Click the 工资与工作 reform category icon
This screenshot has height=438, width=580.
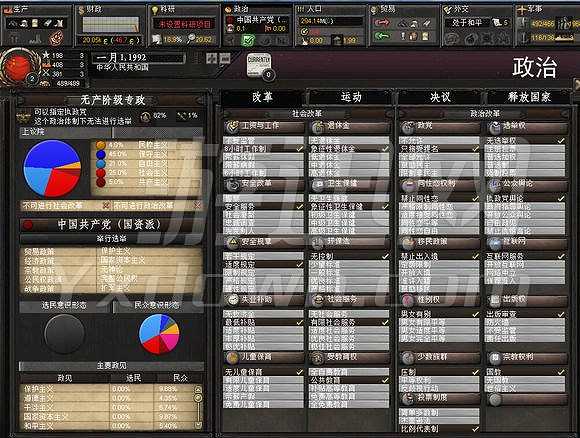(x=232, y=127)
